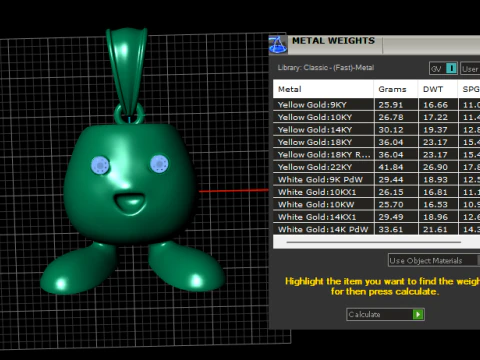This screenshot has width=480, height=360.
Task: Select the Yellow Gold:10KY row
Action: tap(377, 117)
